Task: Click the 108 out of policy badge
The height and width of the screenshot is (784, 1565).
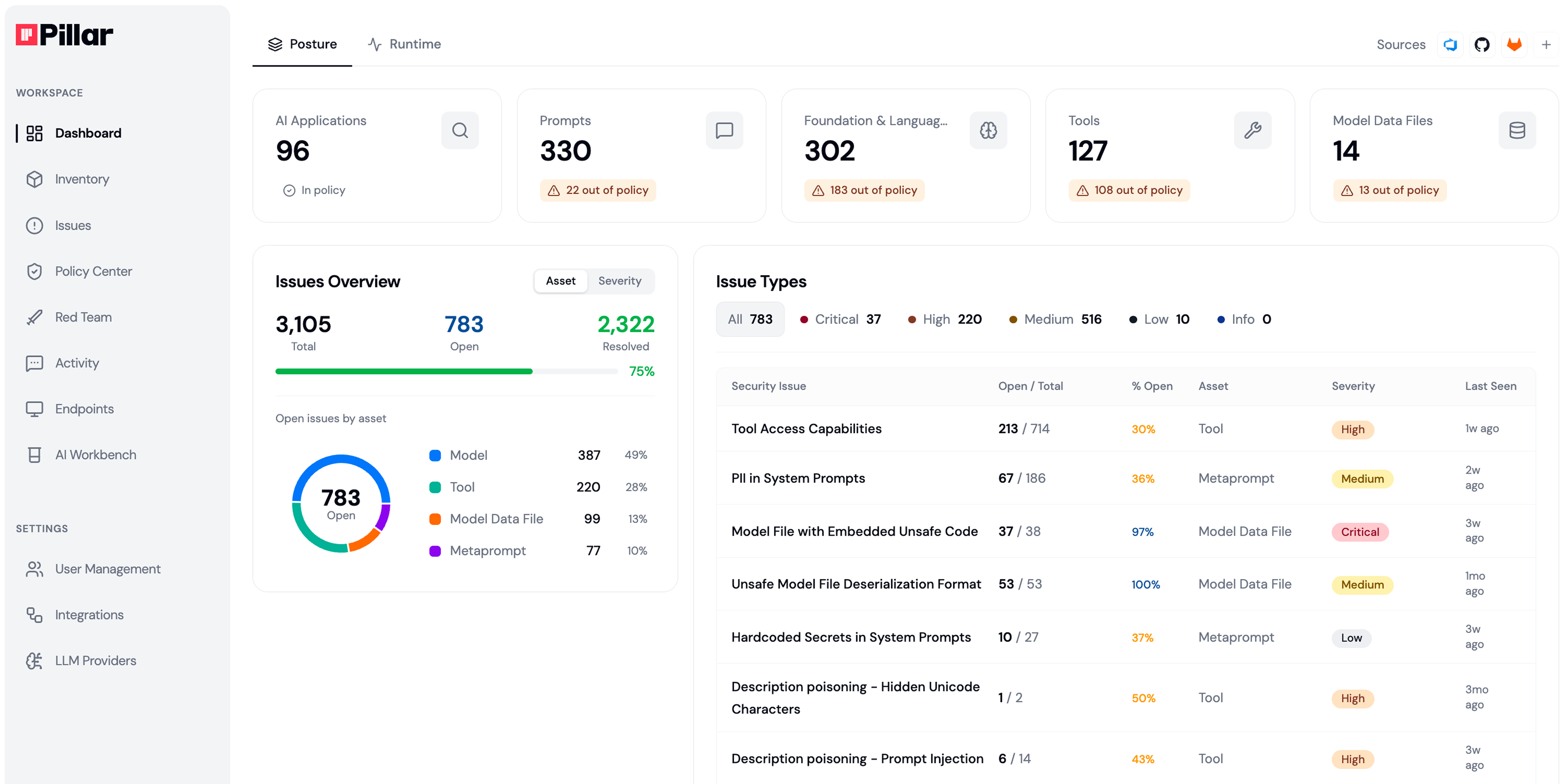Action: point(1129,190)
